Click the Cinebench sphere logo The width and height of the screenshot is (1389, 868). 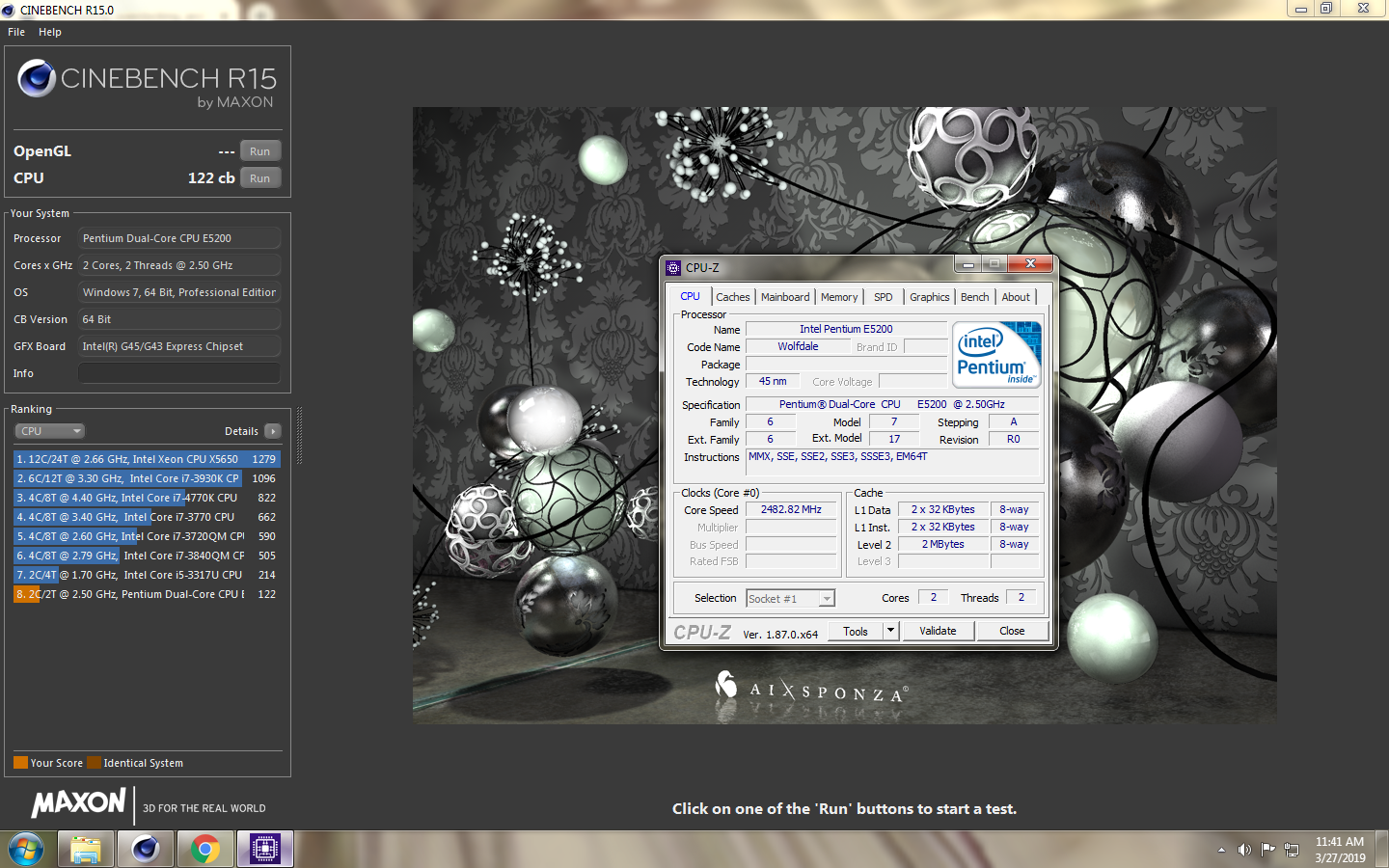click(37, 78)
